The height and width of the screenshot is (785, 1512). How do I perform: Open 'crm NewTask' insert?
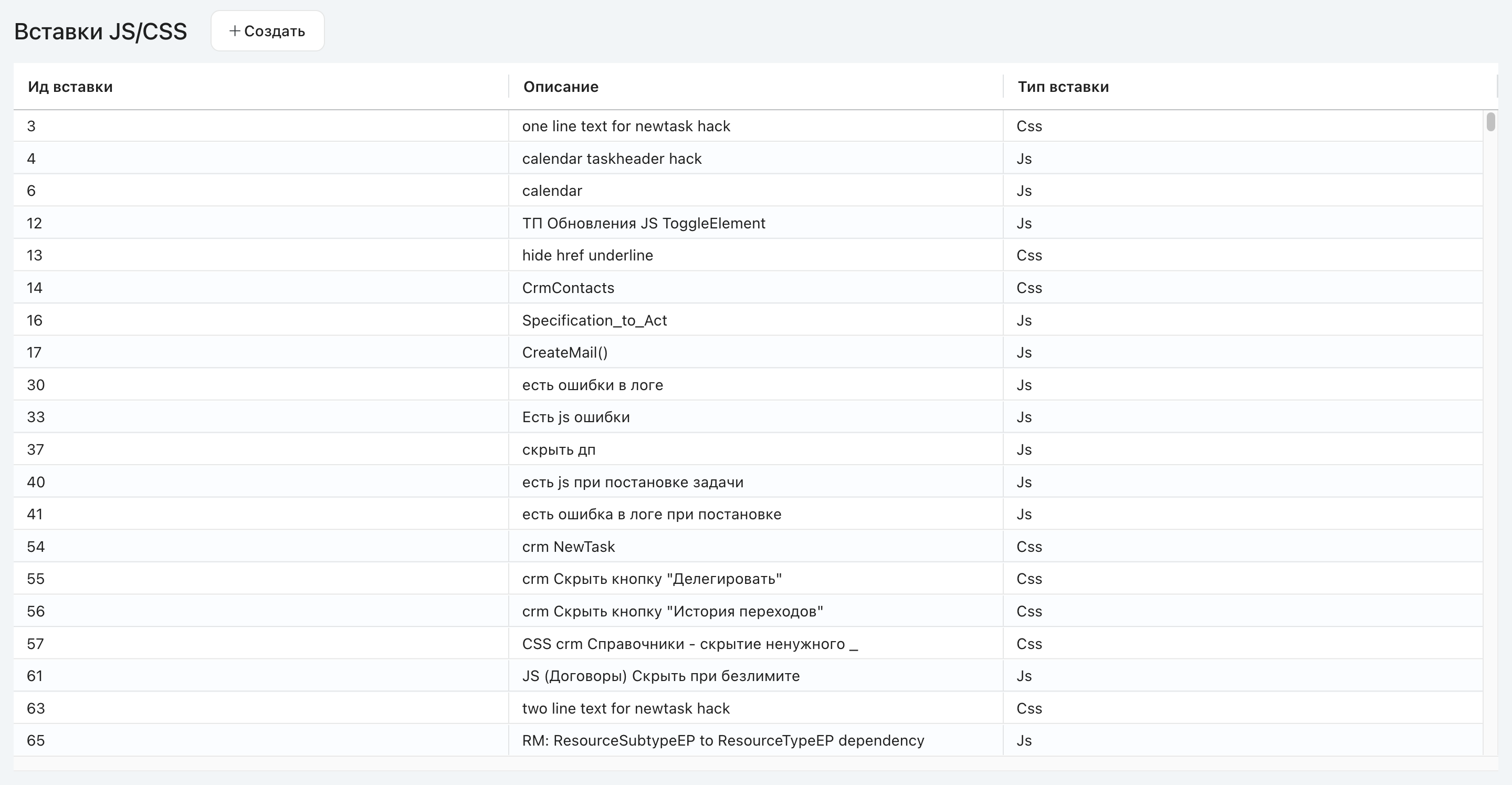[748, 547]
